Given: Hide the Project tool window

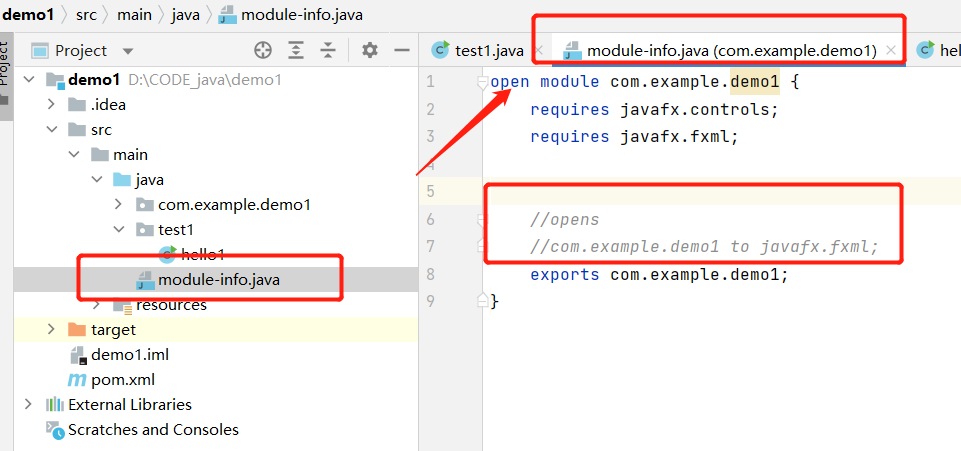Looking at the screenshot, I should point(402,50).
